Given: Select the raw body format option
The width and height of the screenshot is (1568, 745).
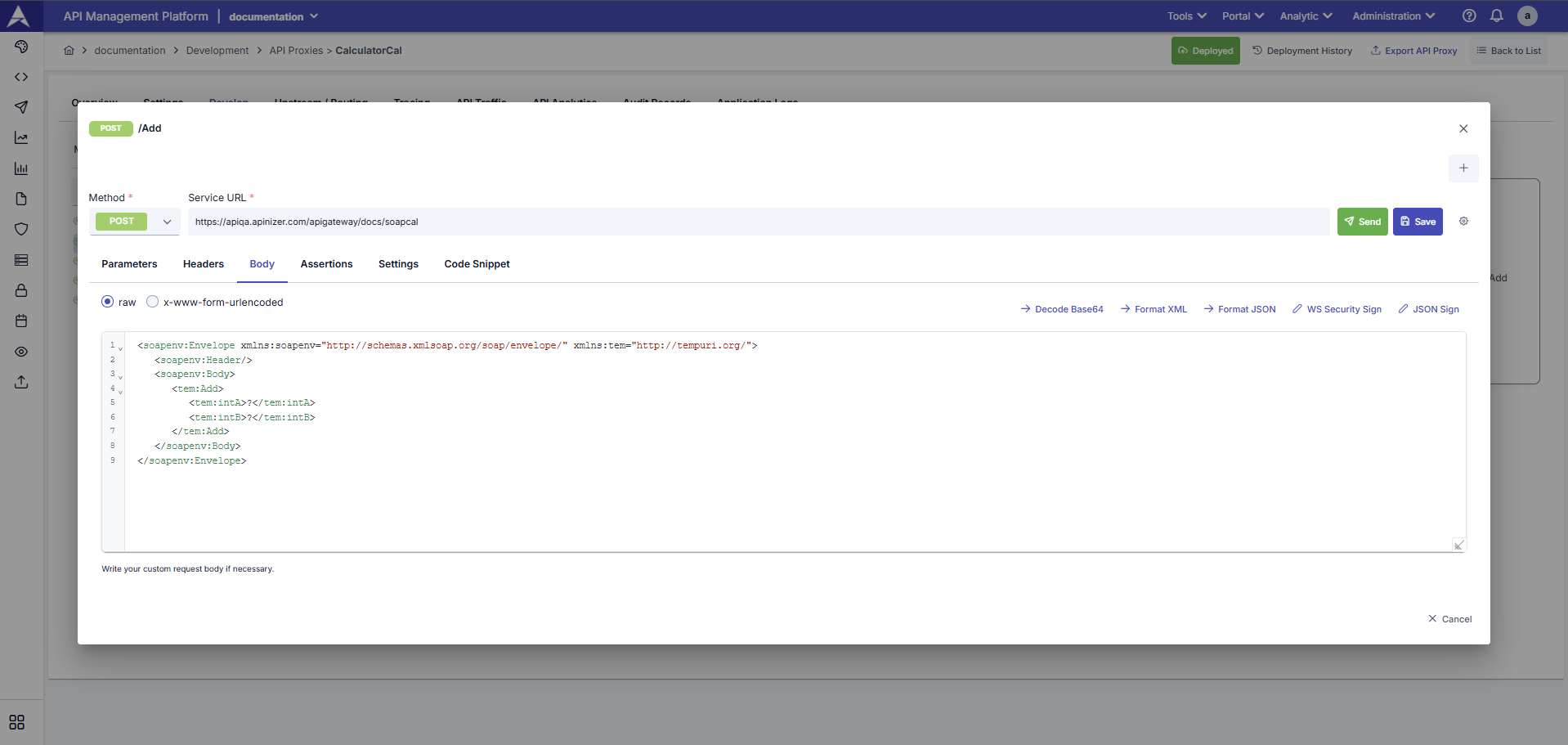Looking at the screenshot, I should pos(108,301).
